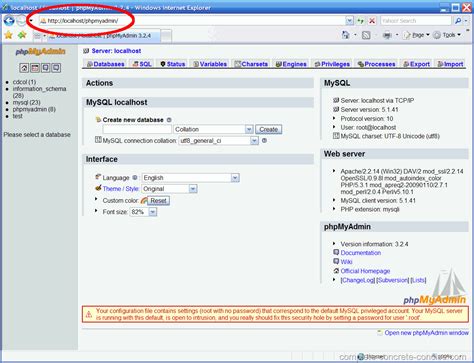The image size is (474, 363).
Task: Click the browser Back arrow button
Action: coord(9,21)
